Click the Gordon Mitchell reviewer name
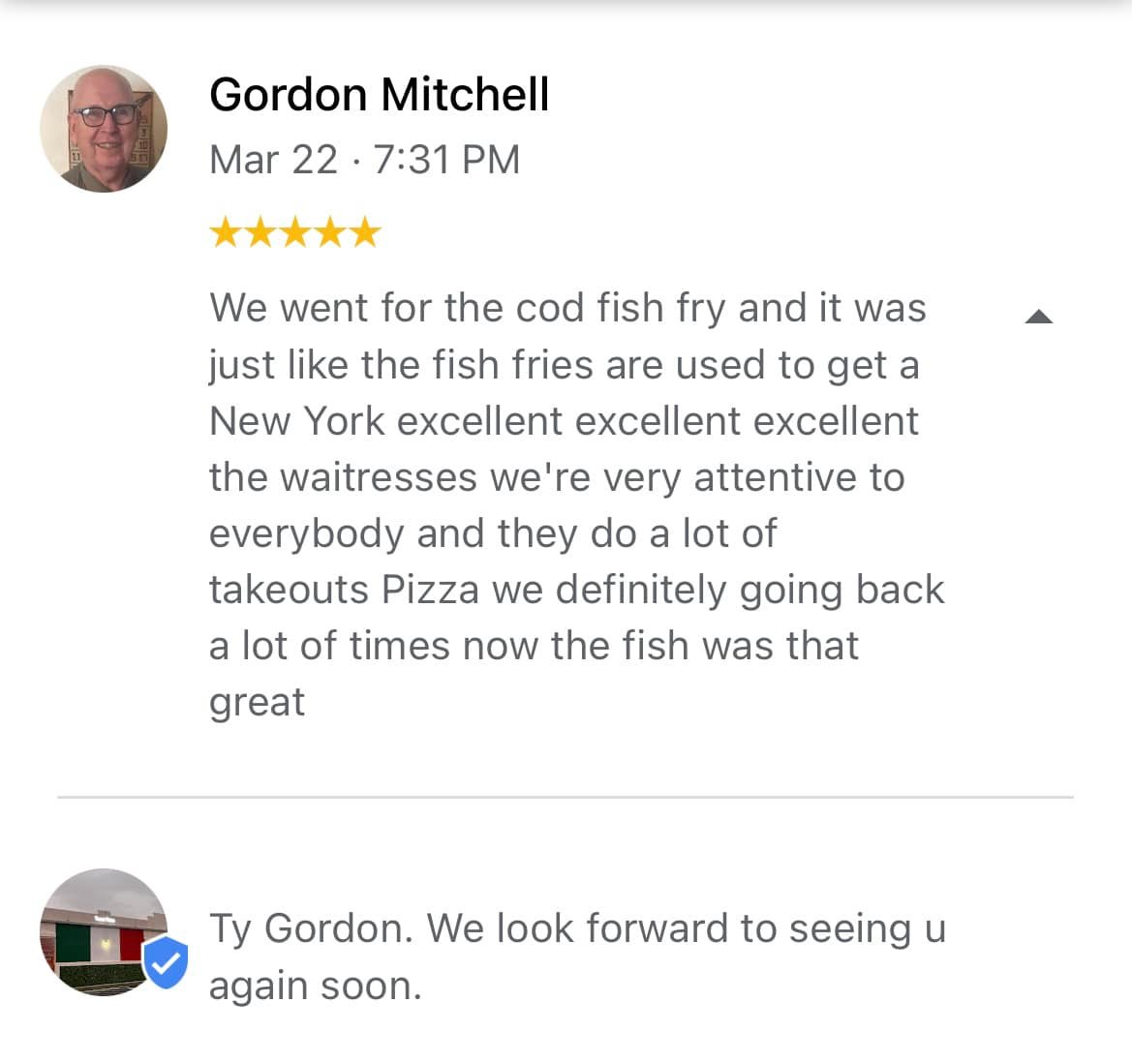1132x1064 pixels. click(x=379, y=95)
